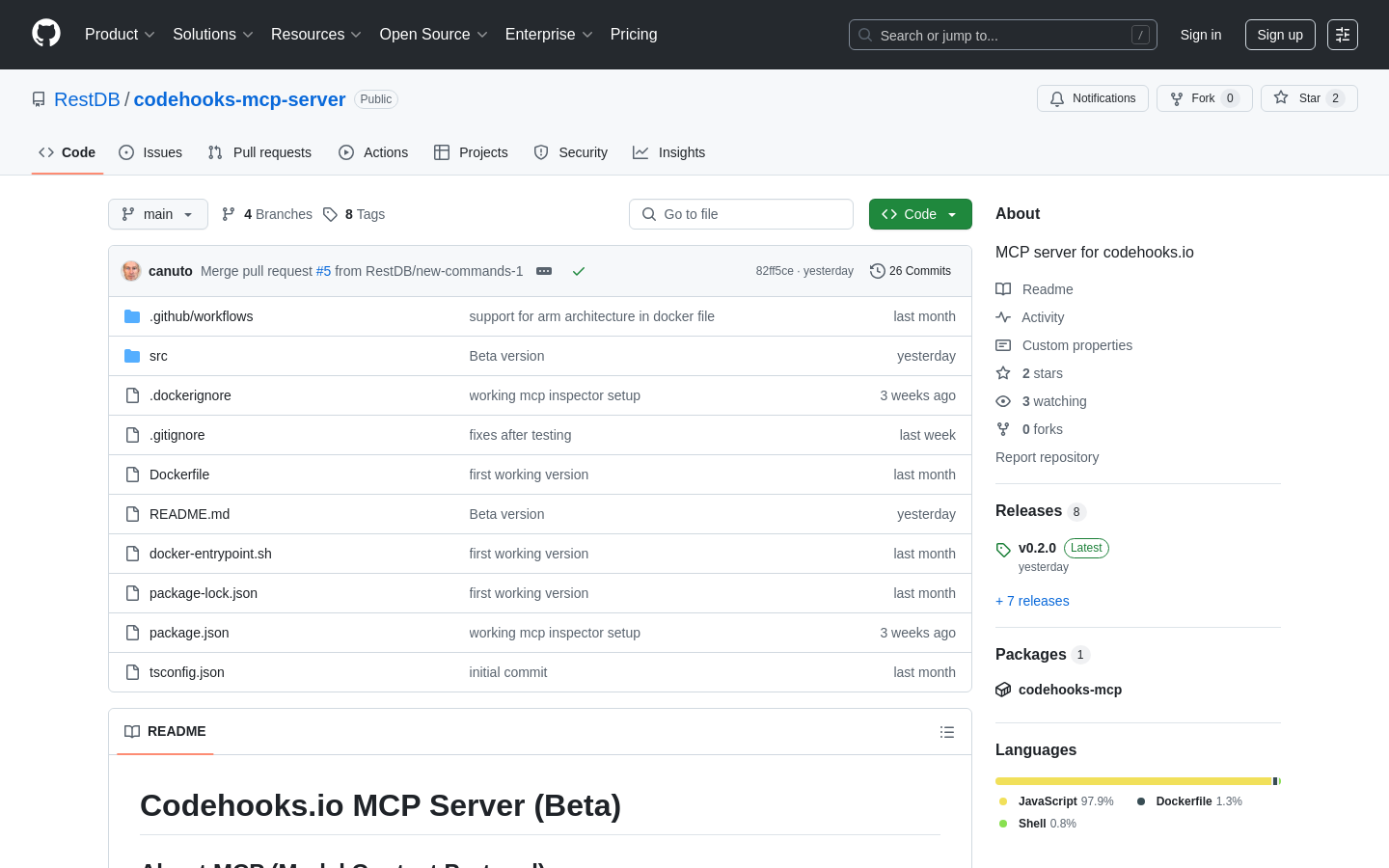This screenshot has width=1389, height=868.
Task: Open the GitHub homepage logo
Action: (x=46, y=34)
